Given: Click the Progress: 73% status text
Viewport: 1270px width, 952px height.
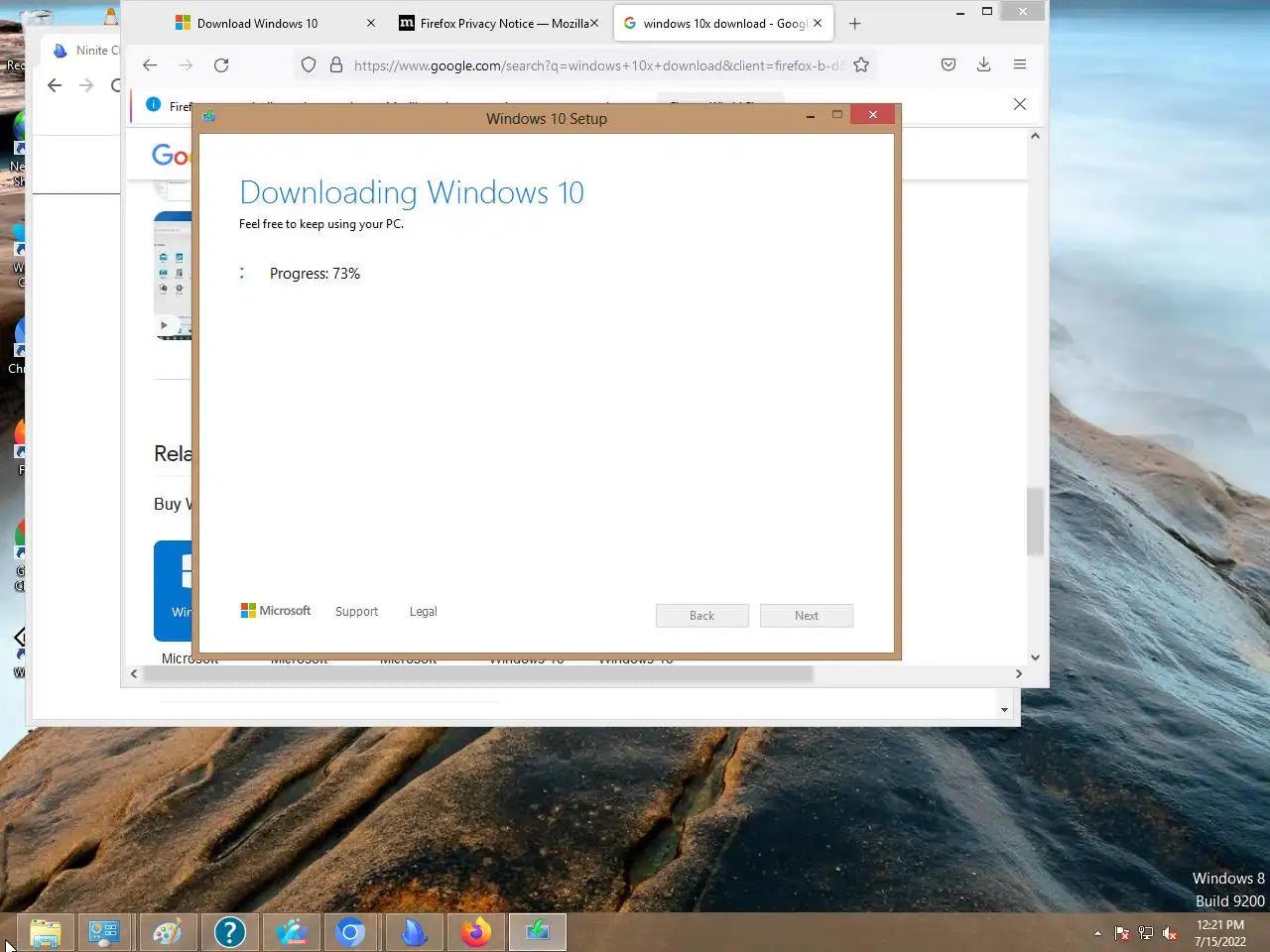Looking at the screenshot, I should click(315, 274).
